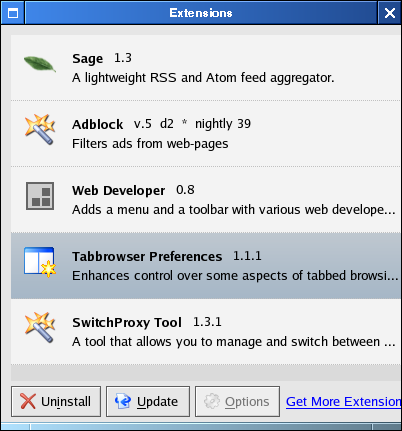Screen dimensions: 402x431
Task: Click the red X icon on Uninstall
Action: pos(28,401)
